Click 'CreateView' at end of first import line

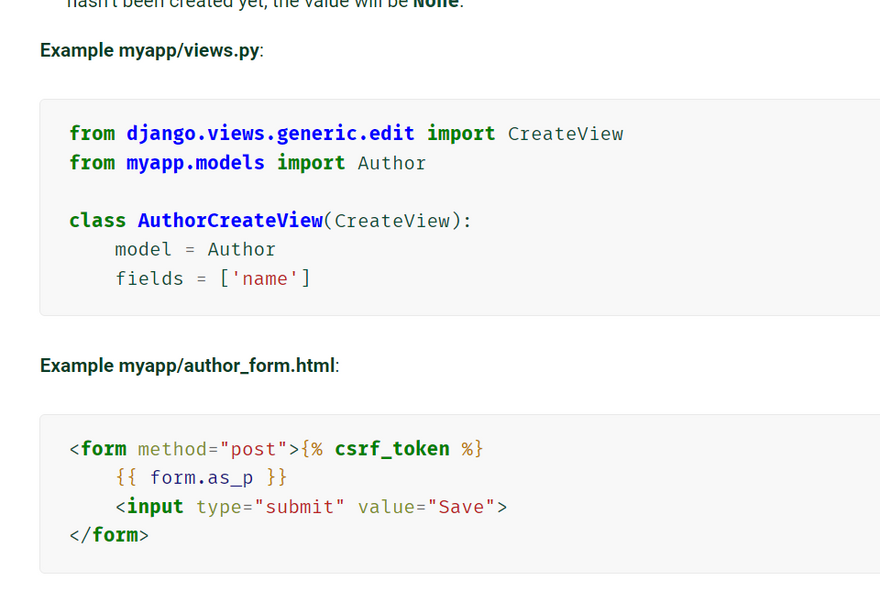(x=565, y=133)
